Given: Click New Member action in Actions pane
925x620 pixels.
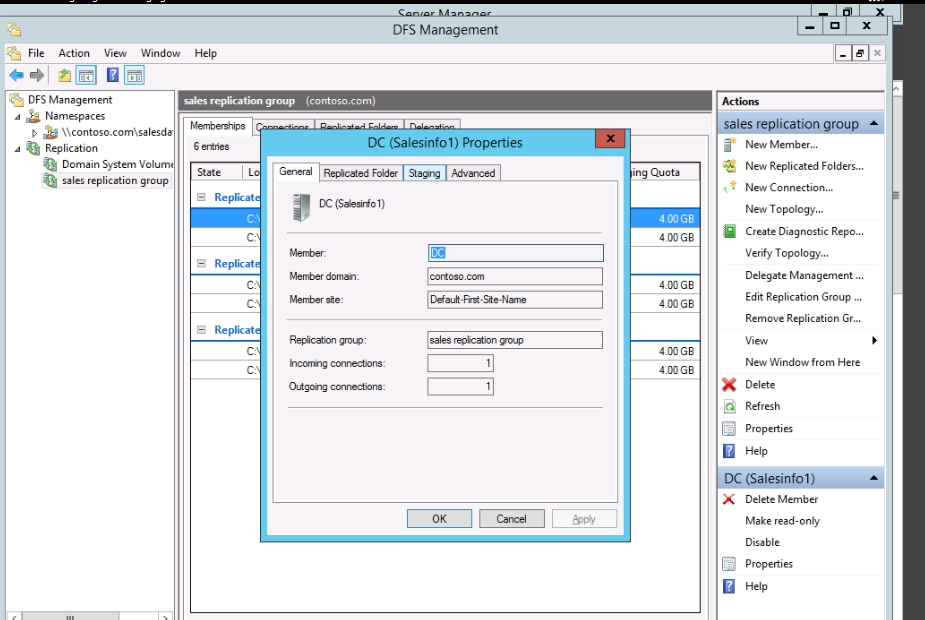Looking at the screenshot, I should point(780,144).
